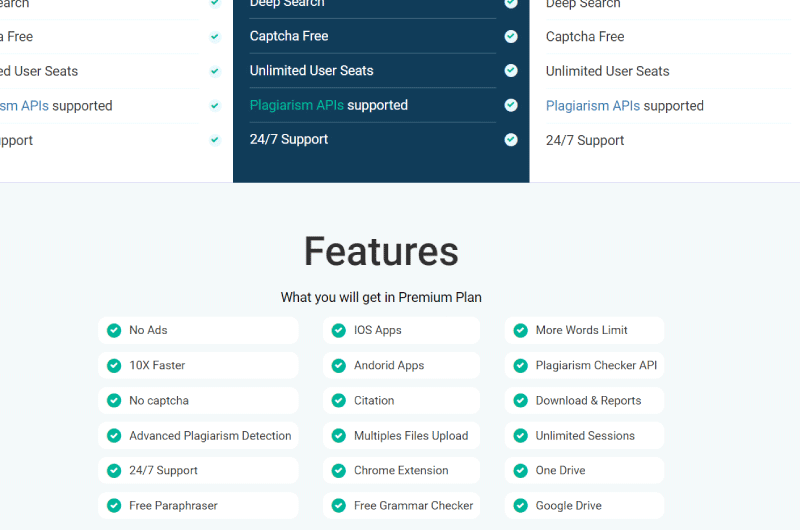Click the '10X Faster' feature label
The width and height of the screenshot is (800, 530).
tap(157, 365)
